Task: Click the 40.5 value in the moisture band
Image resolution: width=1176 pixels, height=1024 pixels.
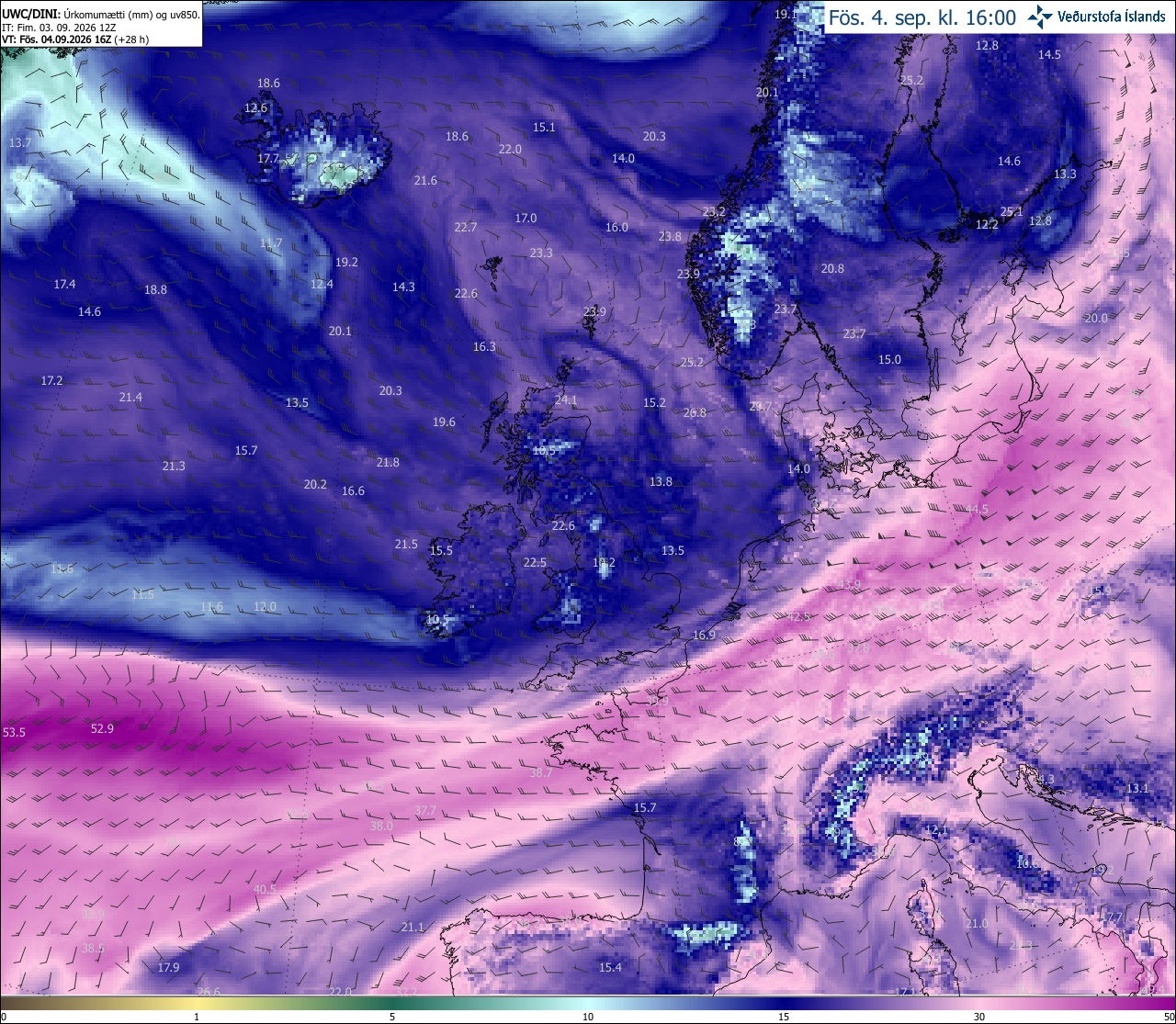Action: click(265, 890)
